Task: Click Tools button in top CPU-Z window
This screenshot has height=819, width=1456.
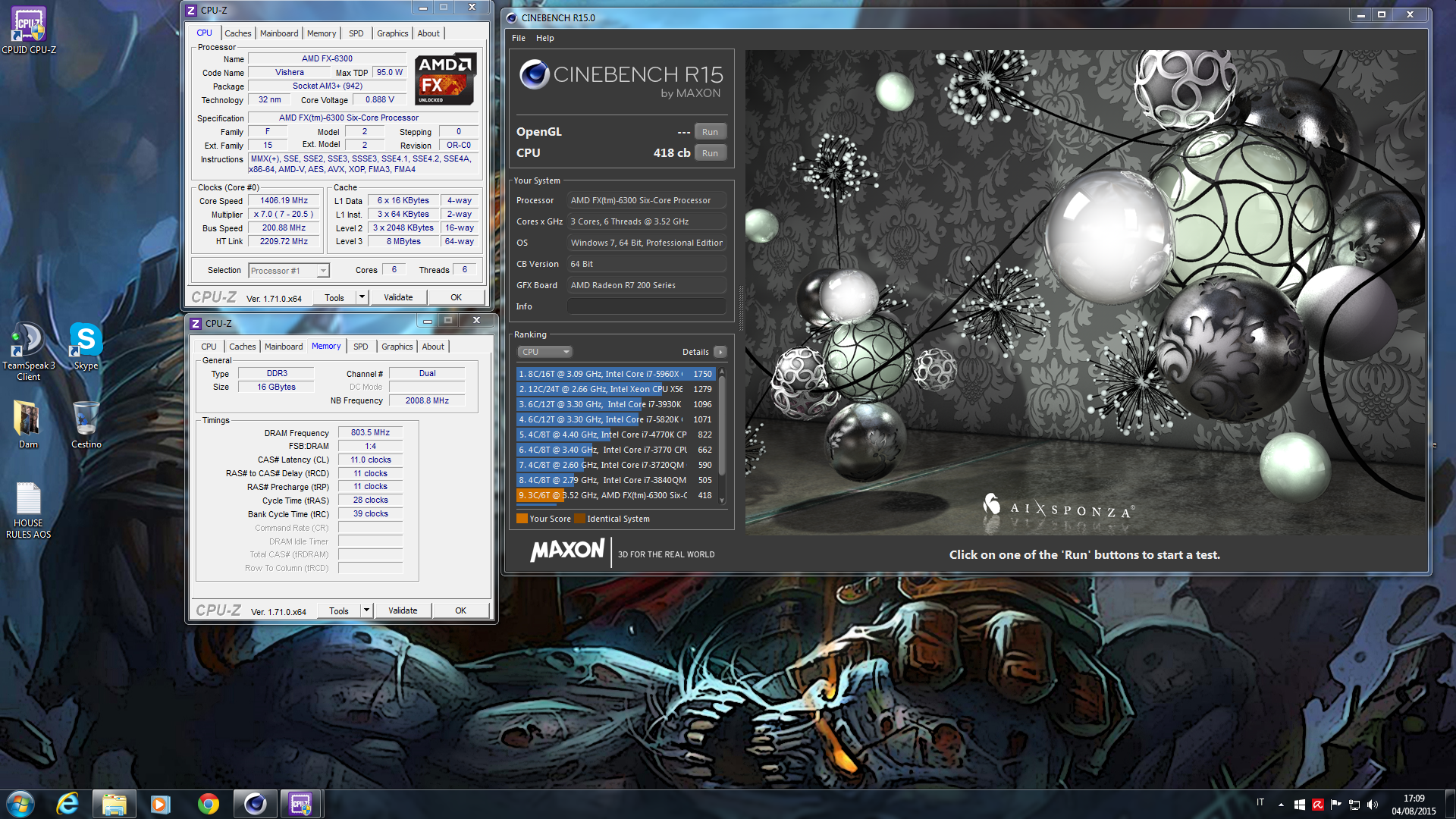Action: tap(334, 297)
